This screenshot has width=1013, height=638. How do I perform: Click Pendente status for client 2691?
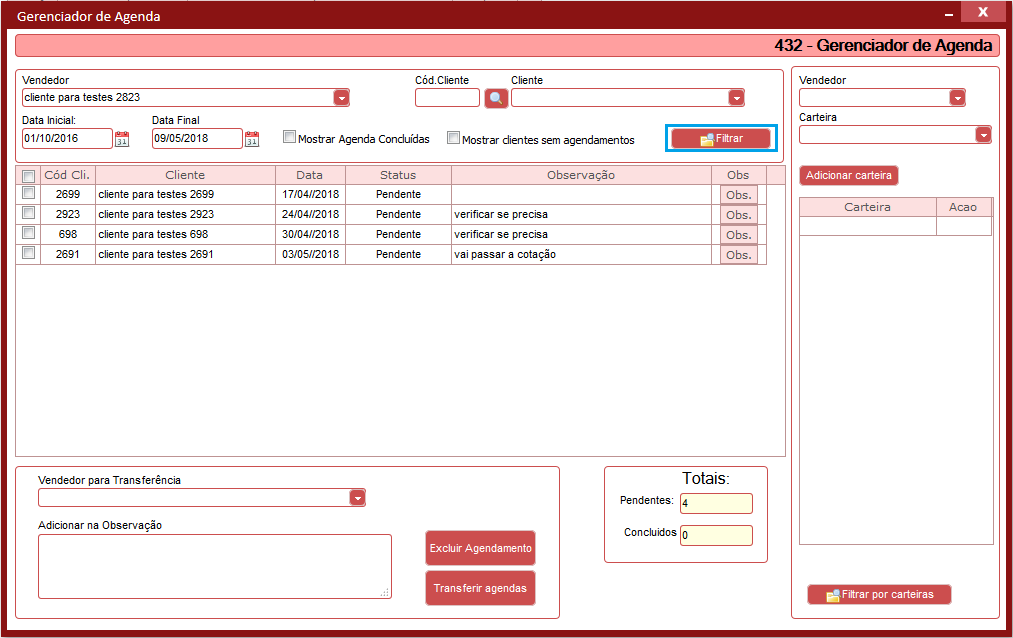pos(398,254)
